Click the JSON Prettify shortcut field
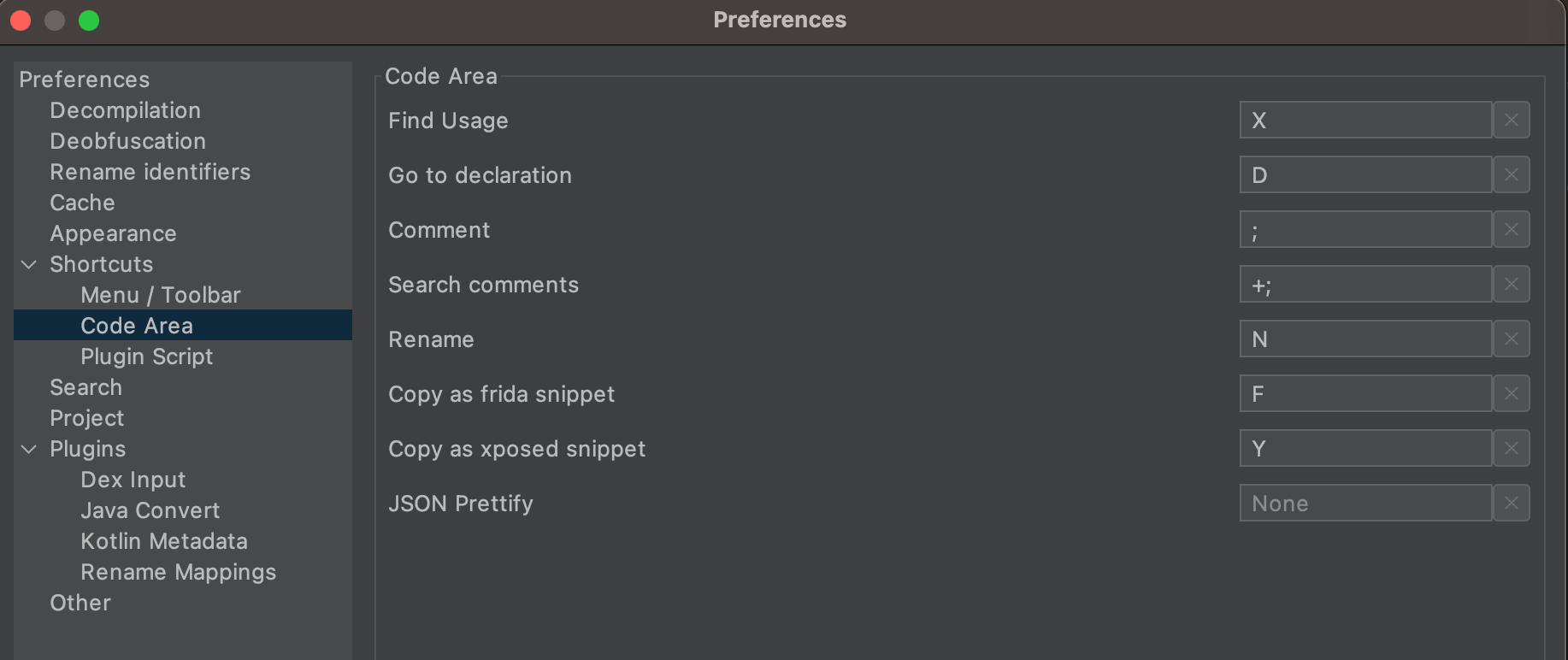 [x=1365, y=503]
